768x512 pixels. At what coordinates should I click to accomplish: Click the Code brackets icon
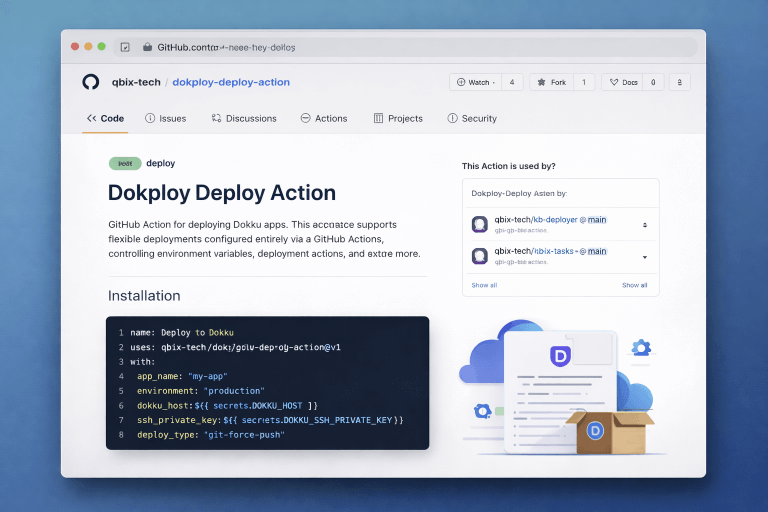pos(92,118)
